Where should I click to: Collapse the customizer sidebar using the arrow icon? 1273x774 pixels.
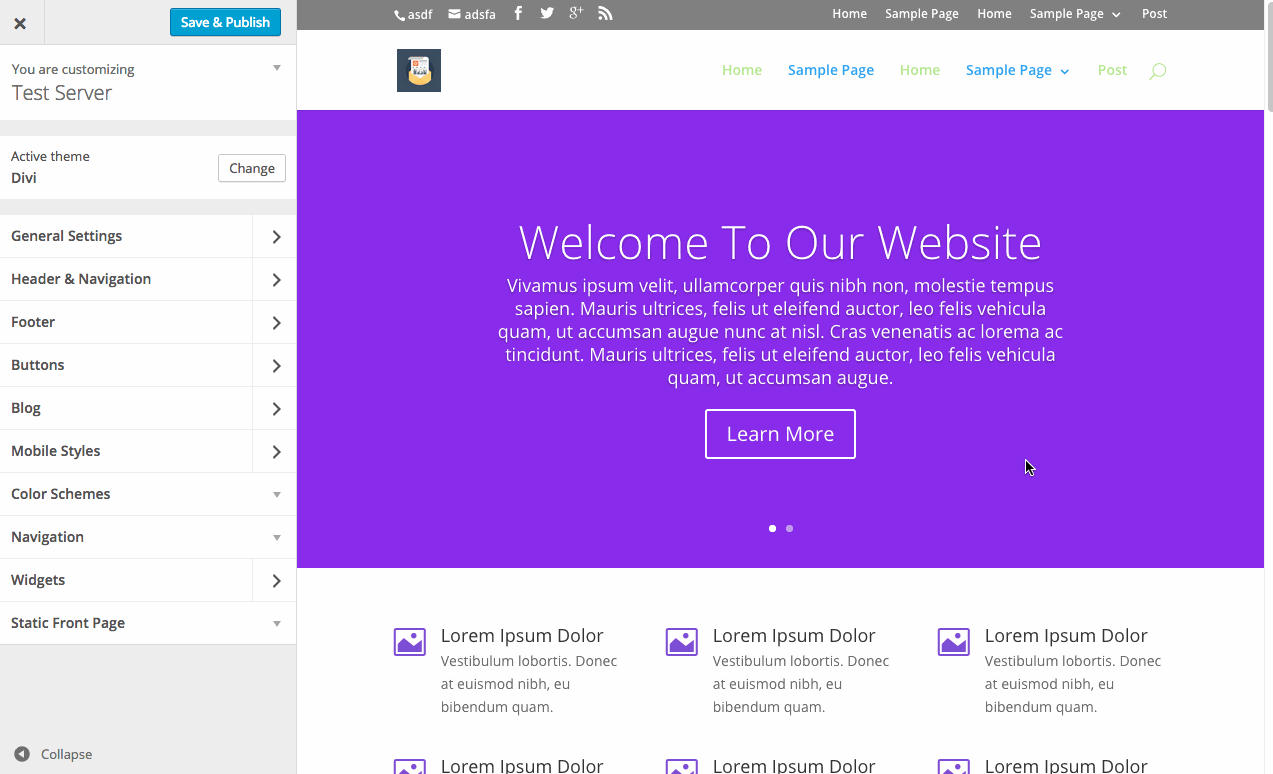pos(23,754)
